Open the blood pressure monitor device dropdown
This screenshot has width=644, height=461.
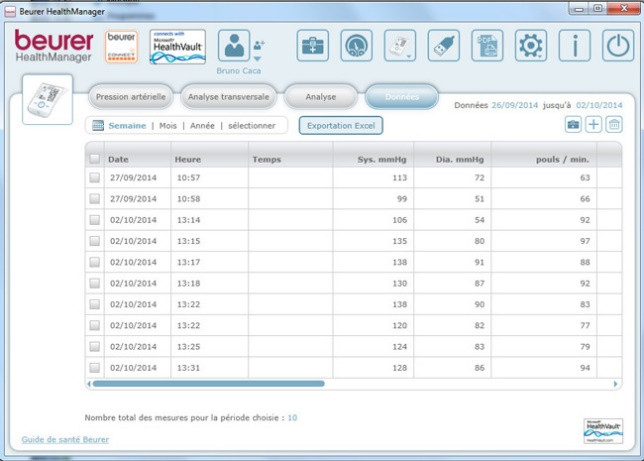400,46
